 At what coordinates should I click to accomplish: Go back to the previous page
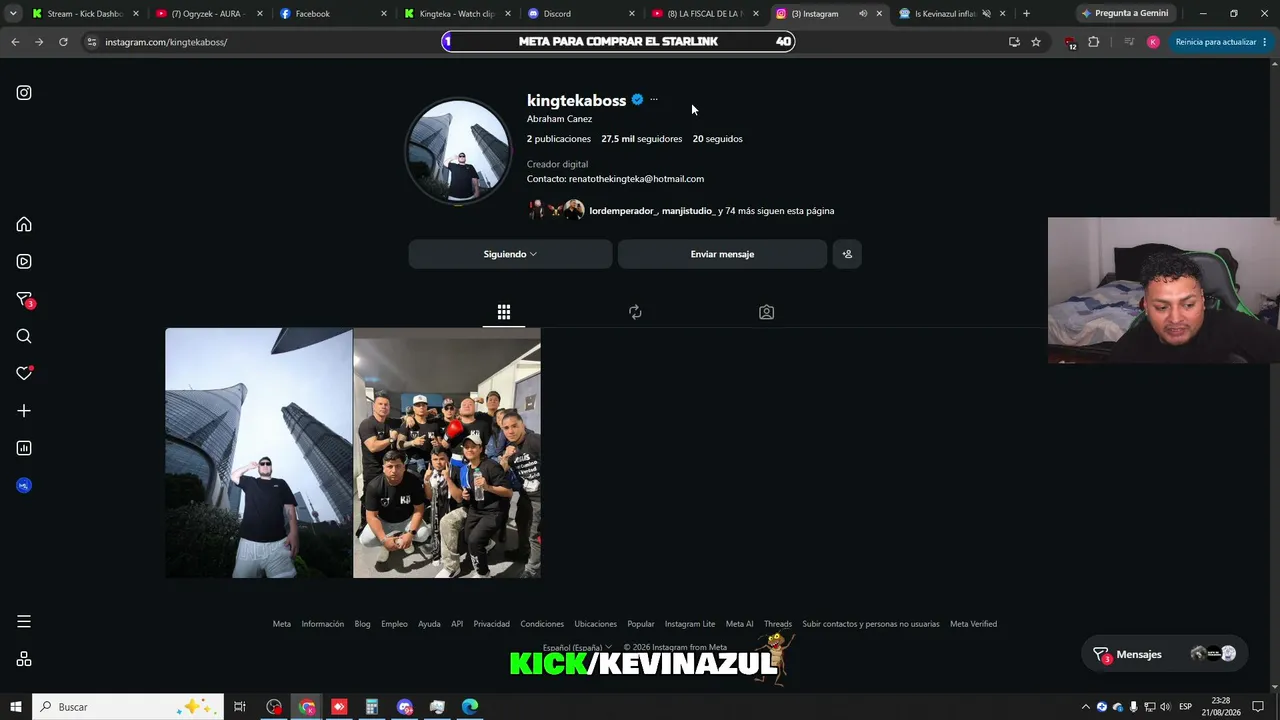tap(15, 42)
